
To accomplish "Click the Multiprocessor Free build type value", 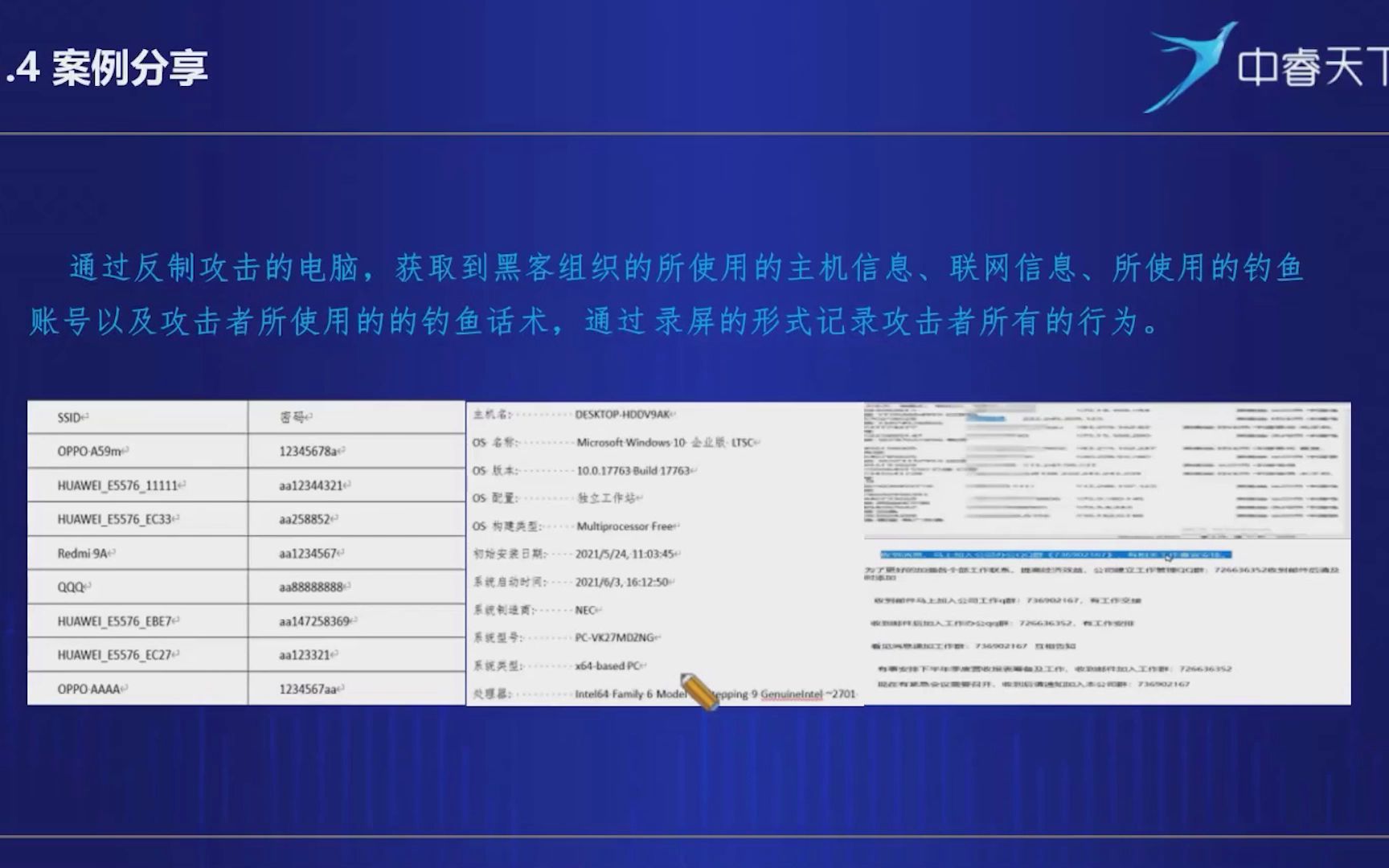I will (625, 526).
